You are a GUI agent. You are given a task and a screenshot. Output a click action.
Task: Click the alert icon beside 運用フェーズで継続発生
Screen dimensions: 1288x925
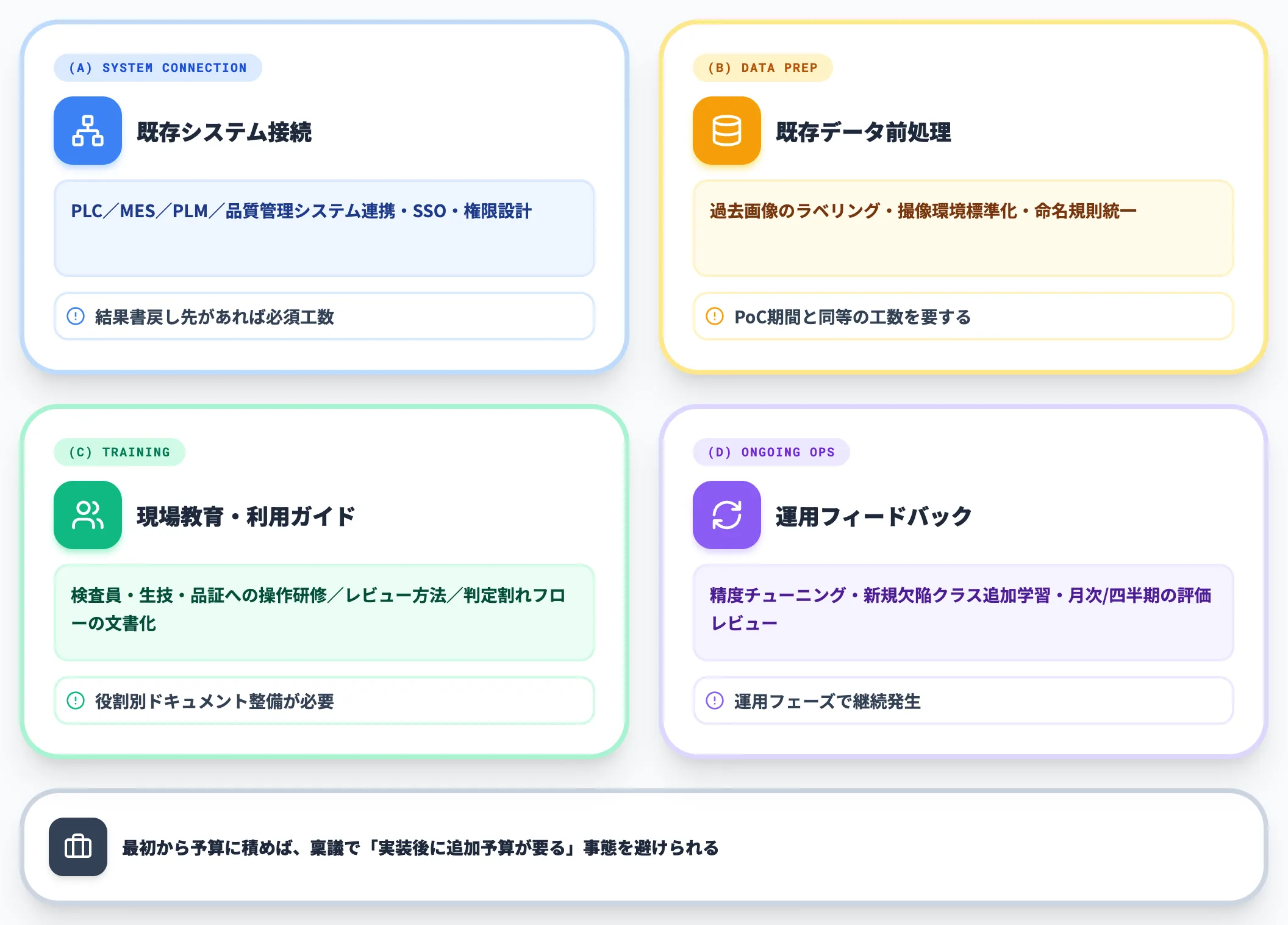coord(715,700)
